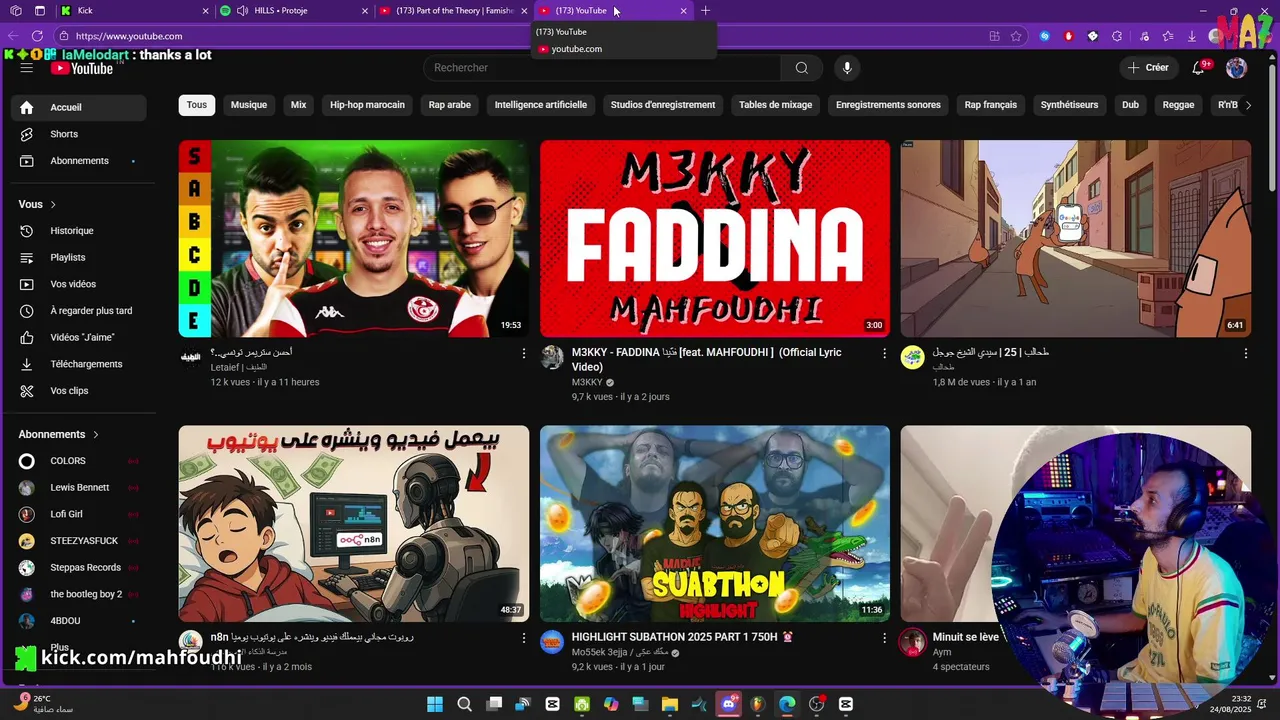
Task: Expand the Vous section chevron
Action: (x=53, y=205)
